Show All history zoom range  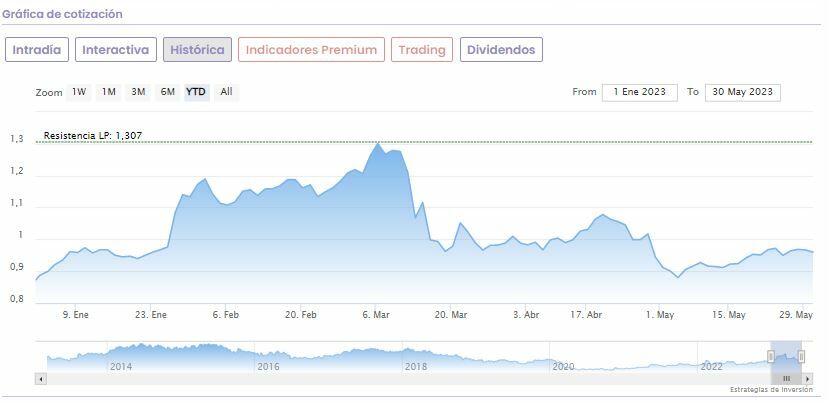[x=227, y=92]
